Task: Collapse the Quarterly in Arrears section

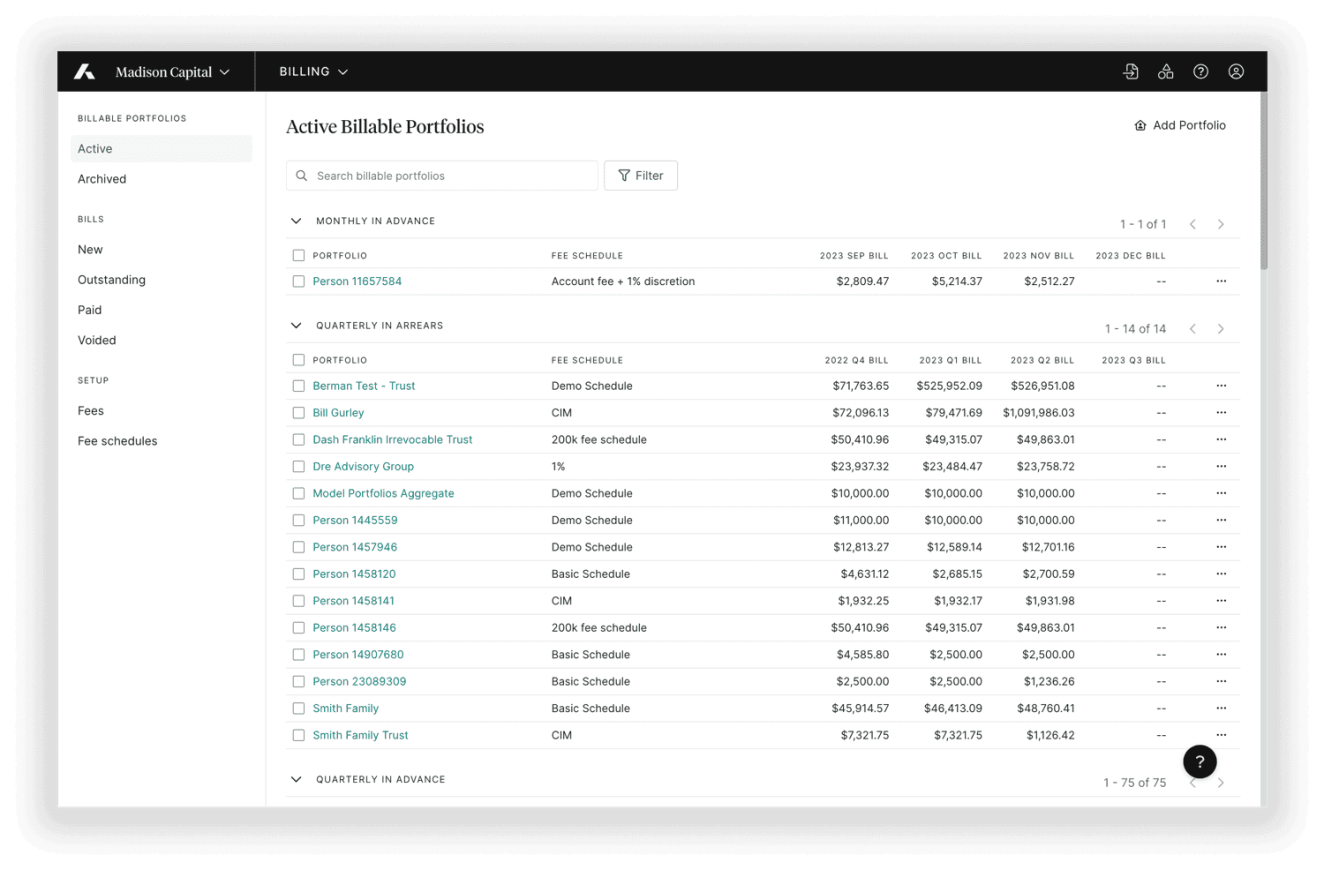Action: (x=296, y=326)
